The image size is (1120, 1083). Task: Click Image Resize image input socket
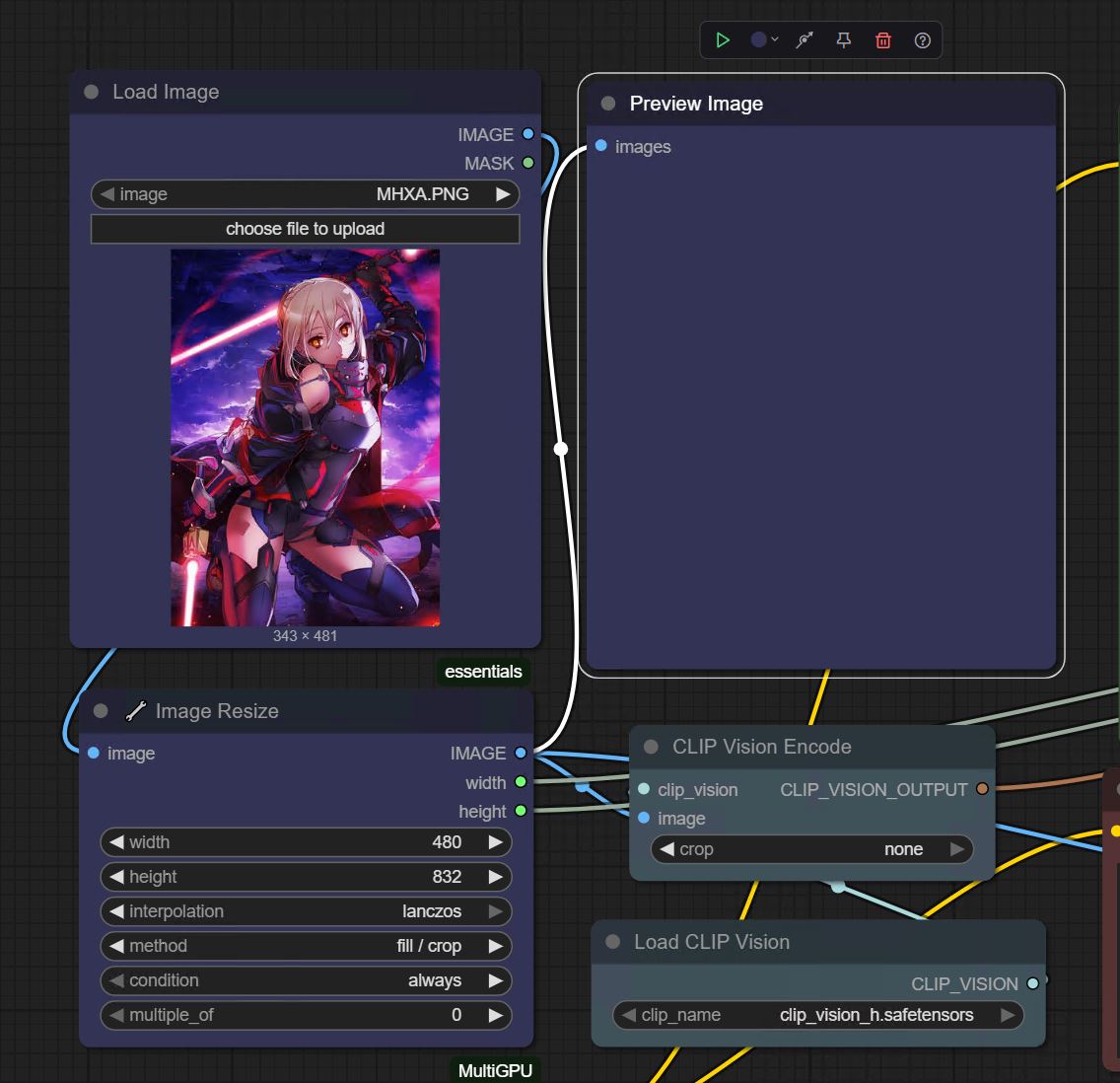tap(94, 753)
